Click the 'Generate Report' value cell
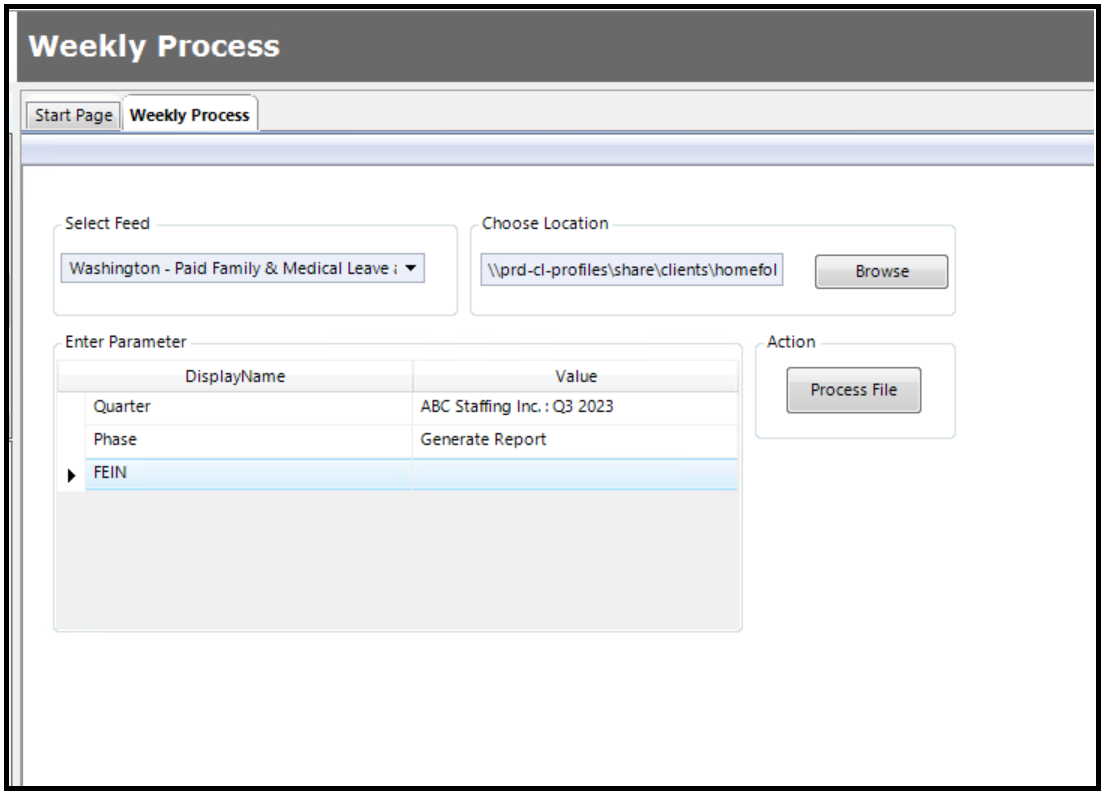The height and width of the screenshot is (791, 1109). click(x=575, y=440)
